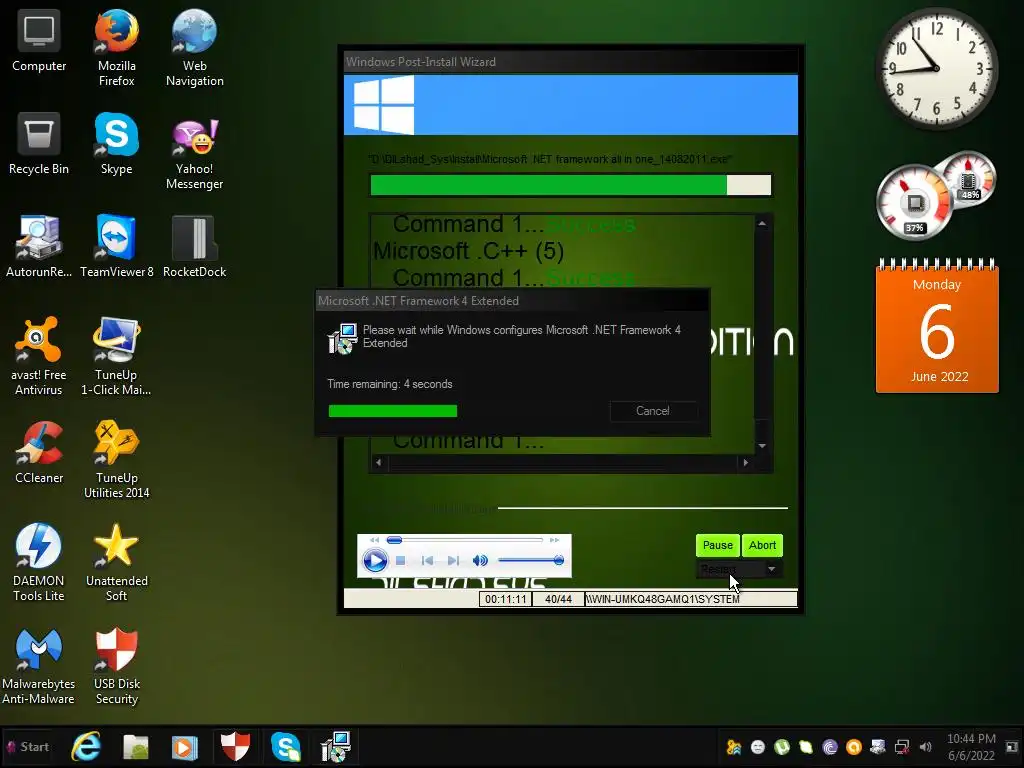Switch to Skype in the taskbar
The width and height of the screenshot is (1024, 768).
coord(285,746)
